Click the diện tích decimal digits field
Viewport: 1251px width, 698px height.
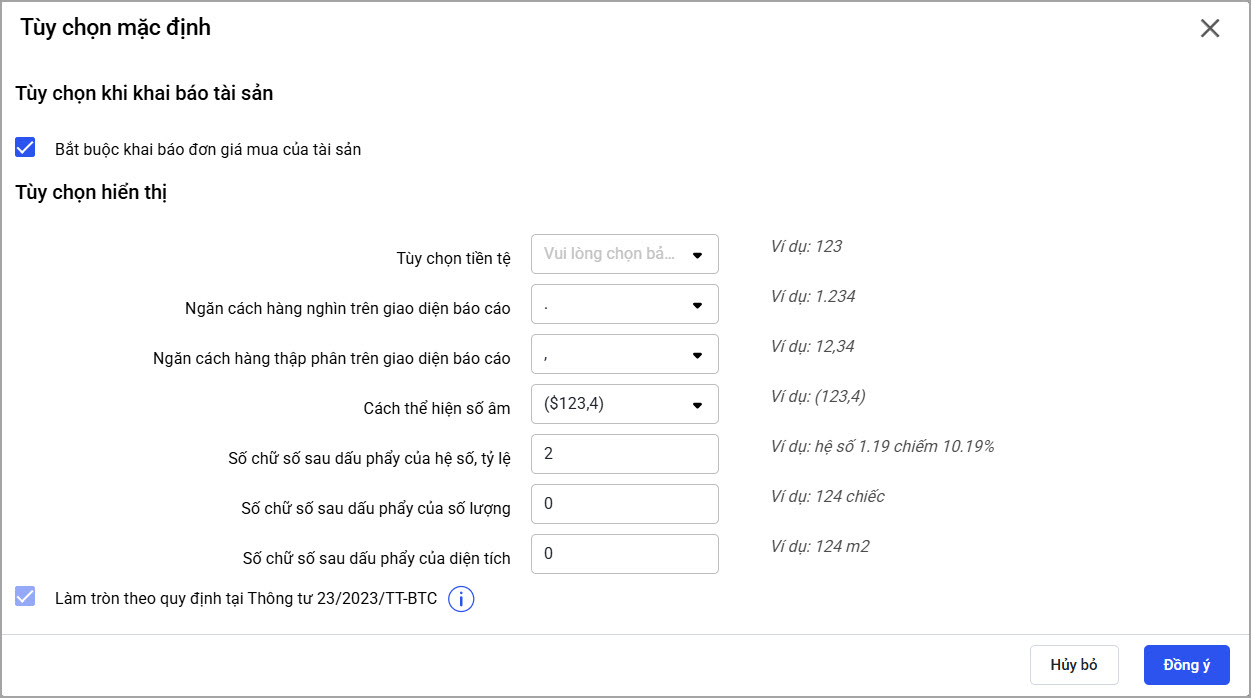point(624,554)
